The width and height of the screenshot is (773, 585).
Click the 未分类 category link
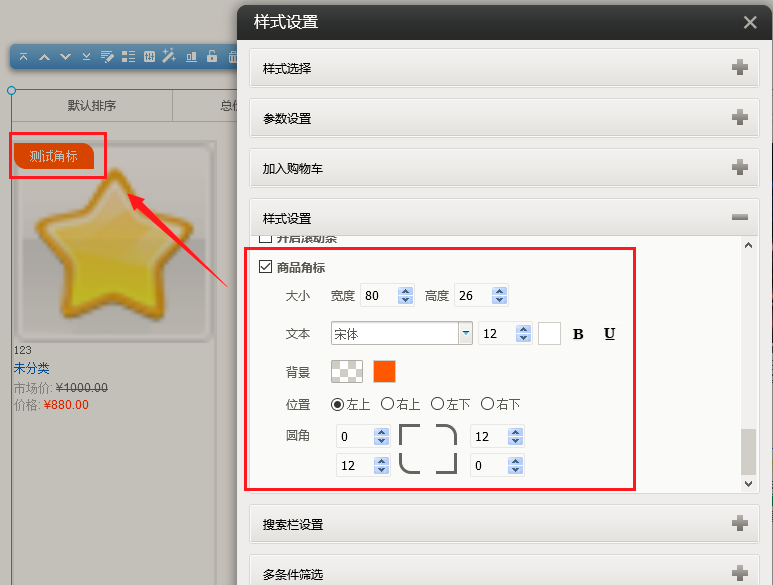pos(32,368)
